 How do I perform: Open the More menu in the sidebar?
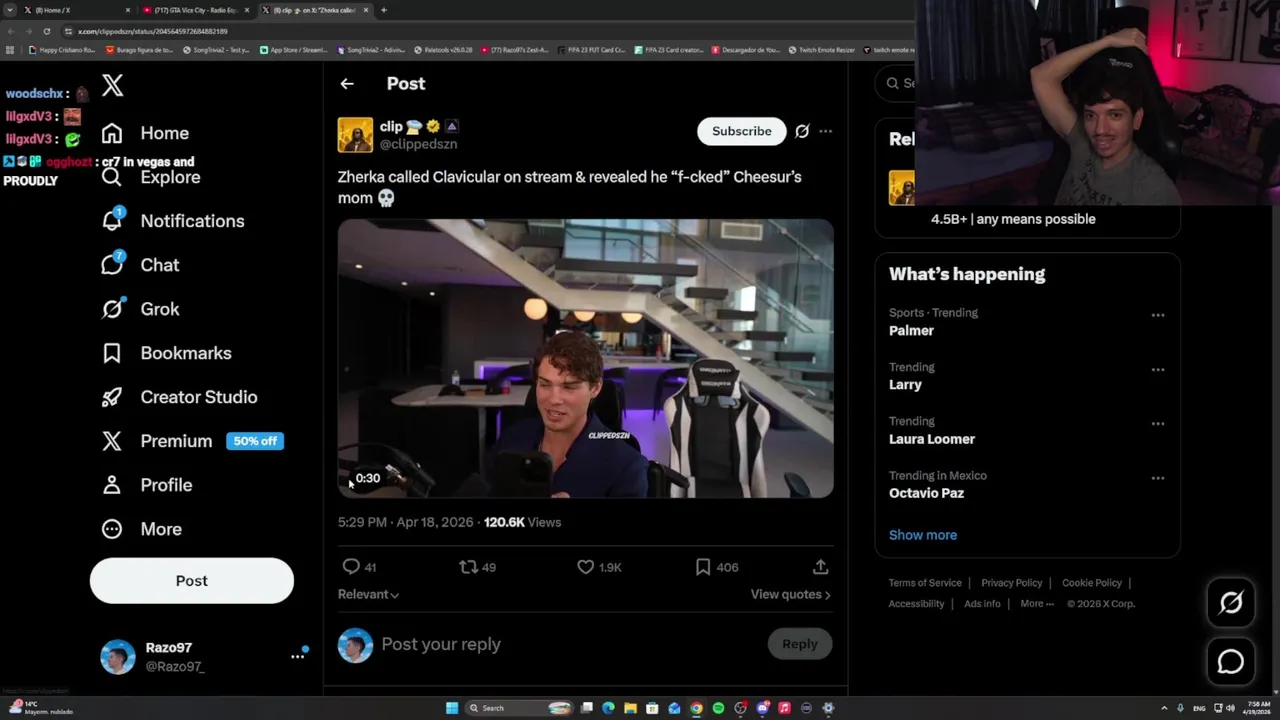pyautogui.click(x=141, y=529)
